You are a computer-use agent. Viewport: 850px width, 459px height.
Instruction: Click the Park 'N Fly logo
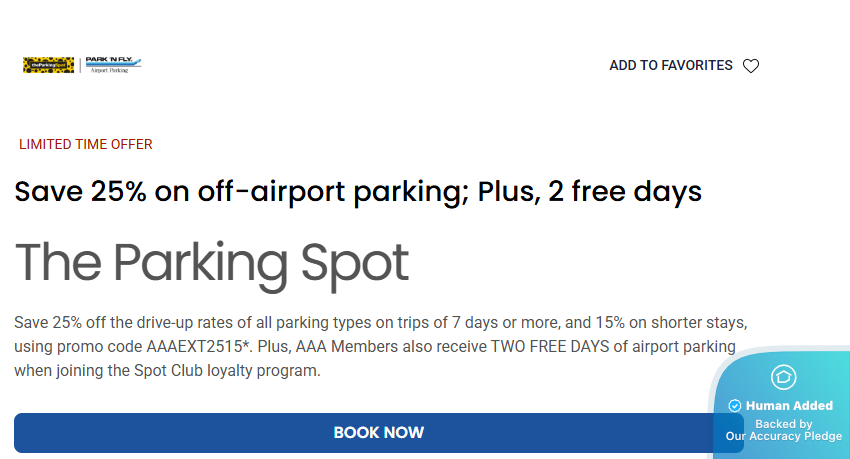(x=113, y=61)
